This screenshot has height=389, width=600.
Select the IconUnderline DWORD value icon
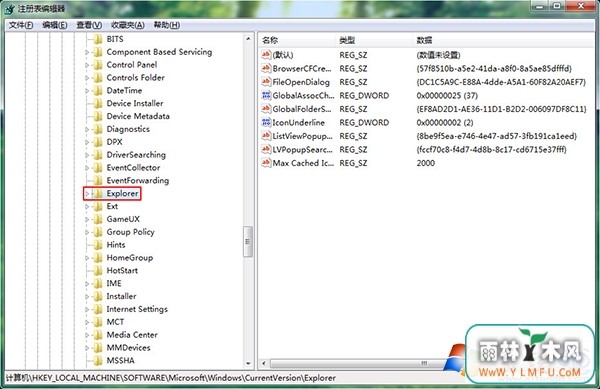coord(266,122)
